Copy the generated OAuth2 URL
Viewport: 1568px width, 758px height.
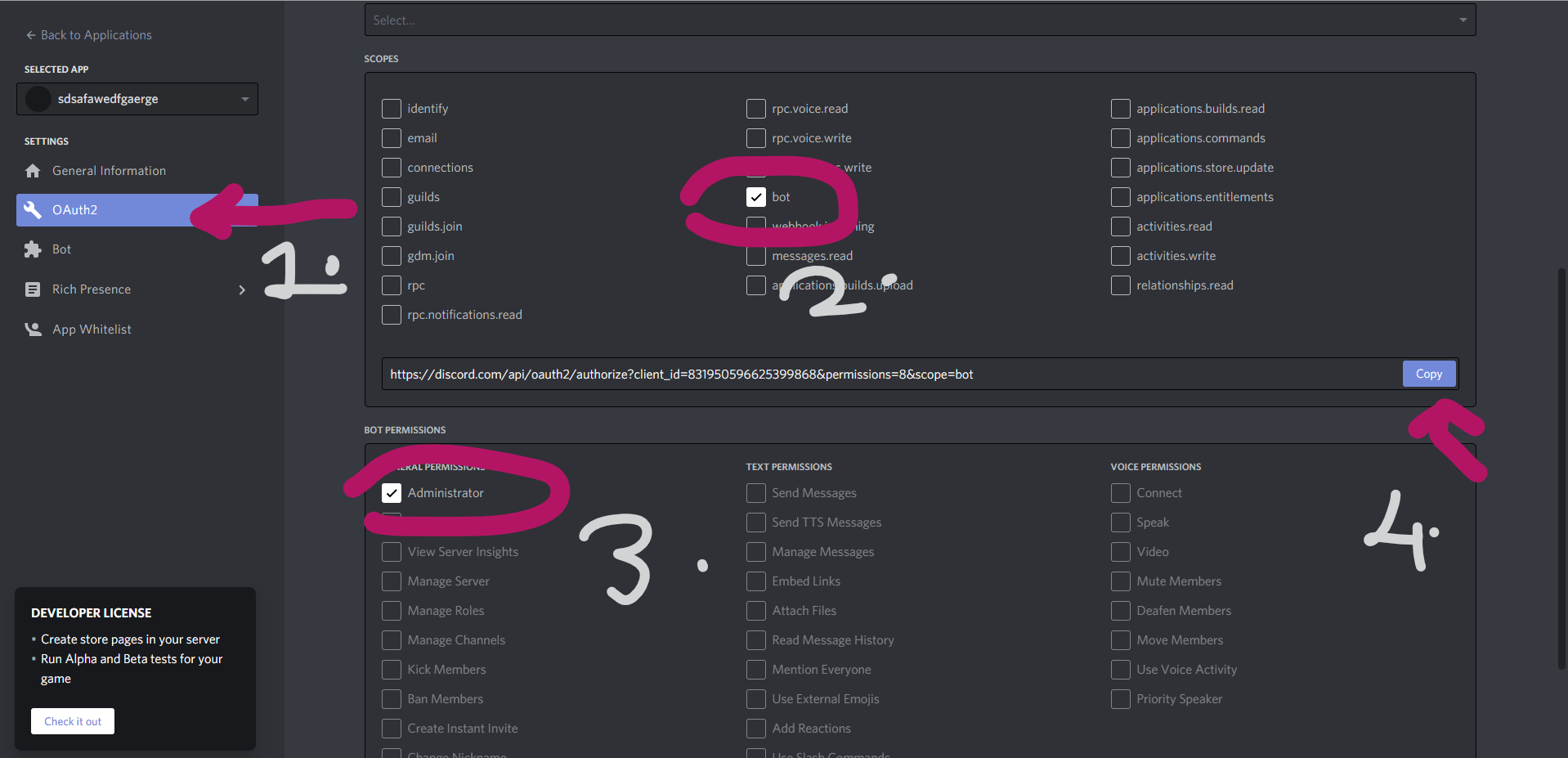(1429, 374)
